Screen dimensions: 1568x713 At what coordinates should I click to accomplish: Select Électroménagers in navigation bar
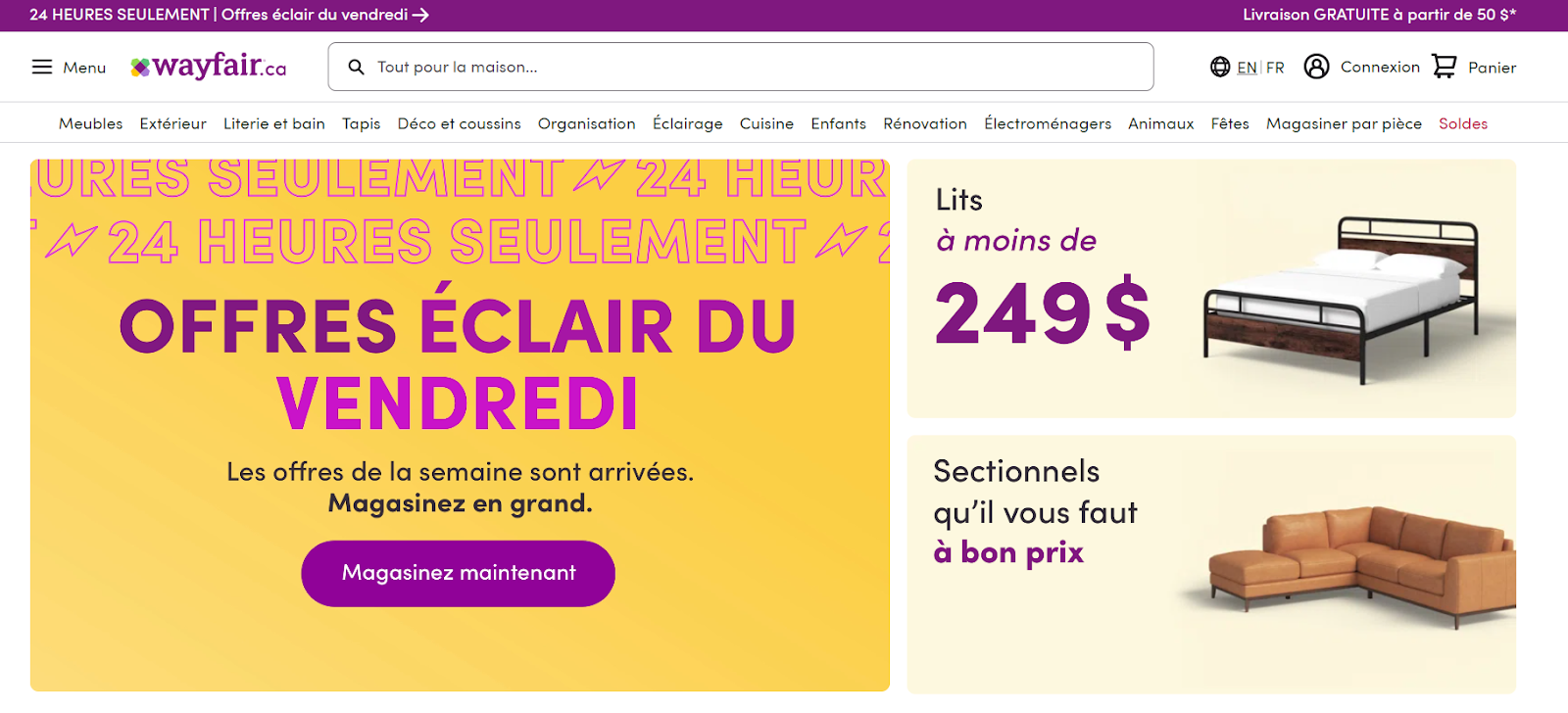[1048, 123]
